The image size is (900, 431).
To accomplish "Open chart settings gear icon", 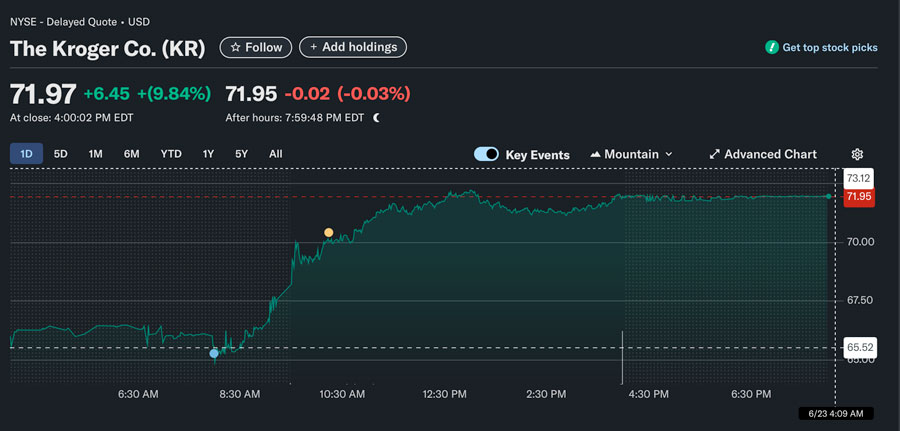I will 857,154.
